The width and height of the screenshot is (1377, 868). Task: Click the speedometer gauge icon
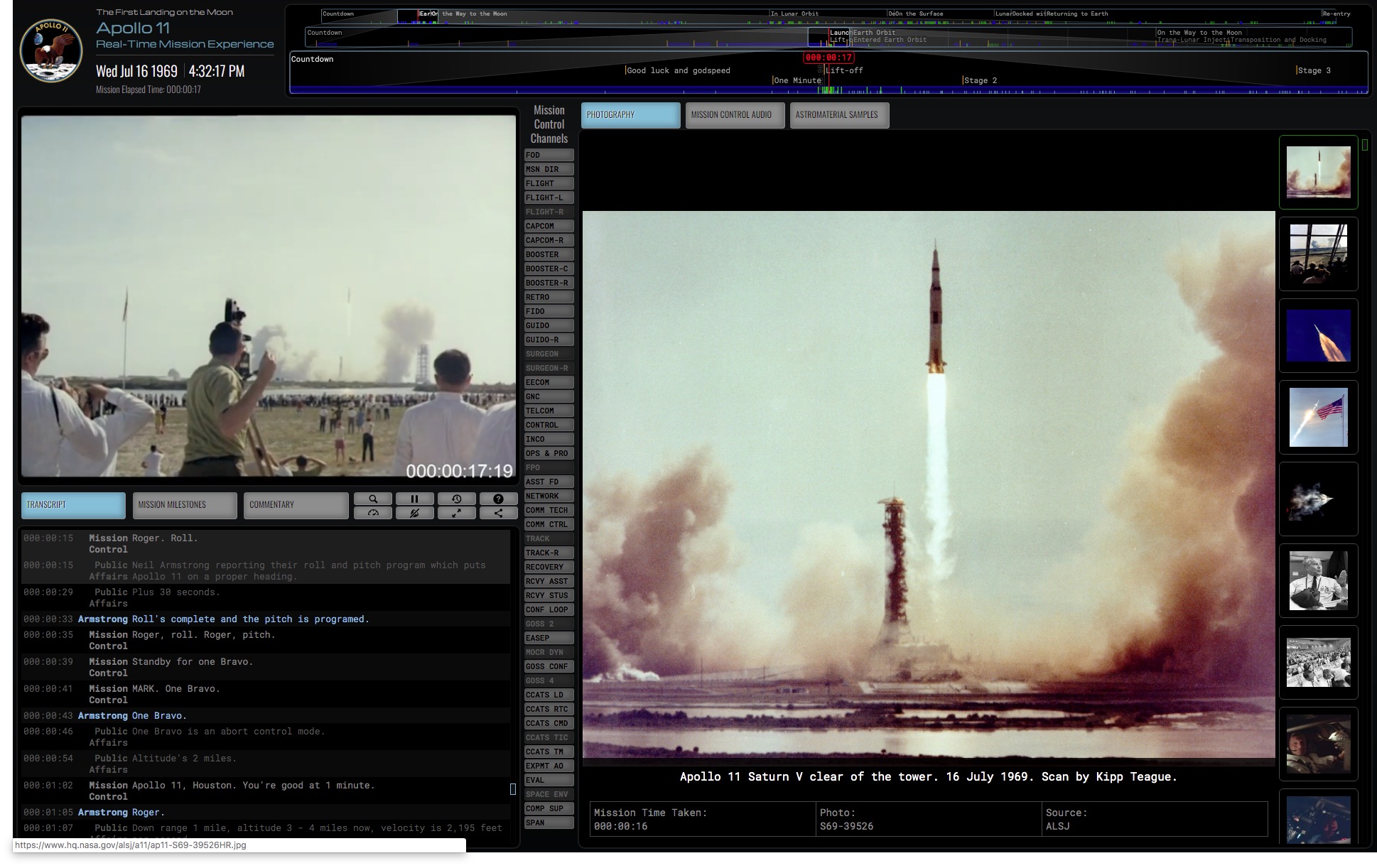point(373,513)
